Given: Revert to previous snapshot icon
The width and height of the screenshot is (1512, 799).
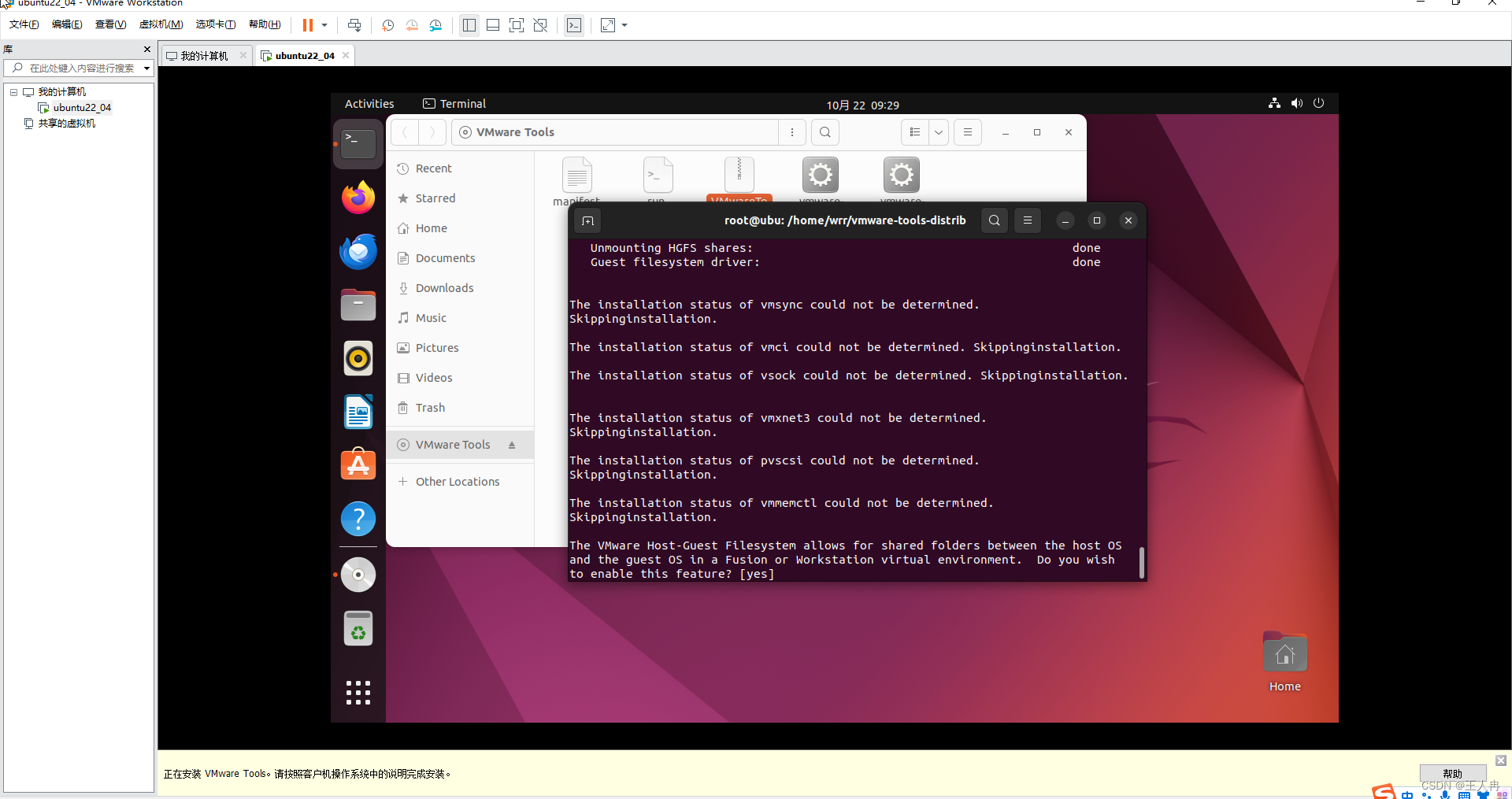Looking at the screenshot, I should pyautogui.click(x=412, y=25).
